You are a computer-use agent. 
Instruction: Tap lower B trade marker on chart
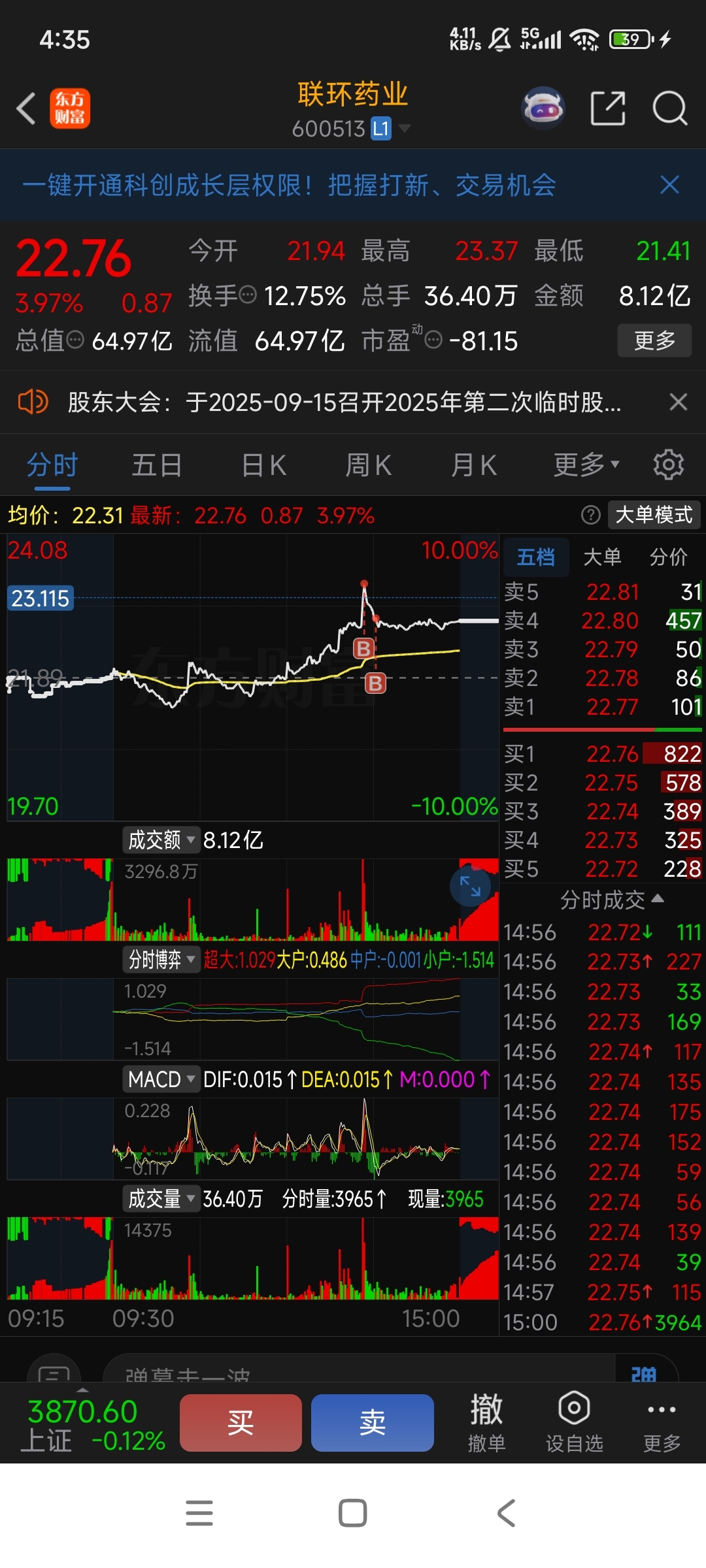(x=375, y=683)
